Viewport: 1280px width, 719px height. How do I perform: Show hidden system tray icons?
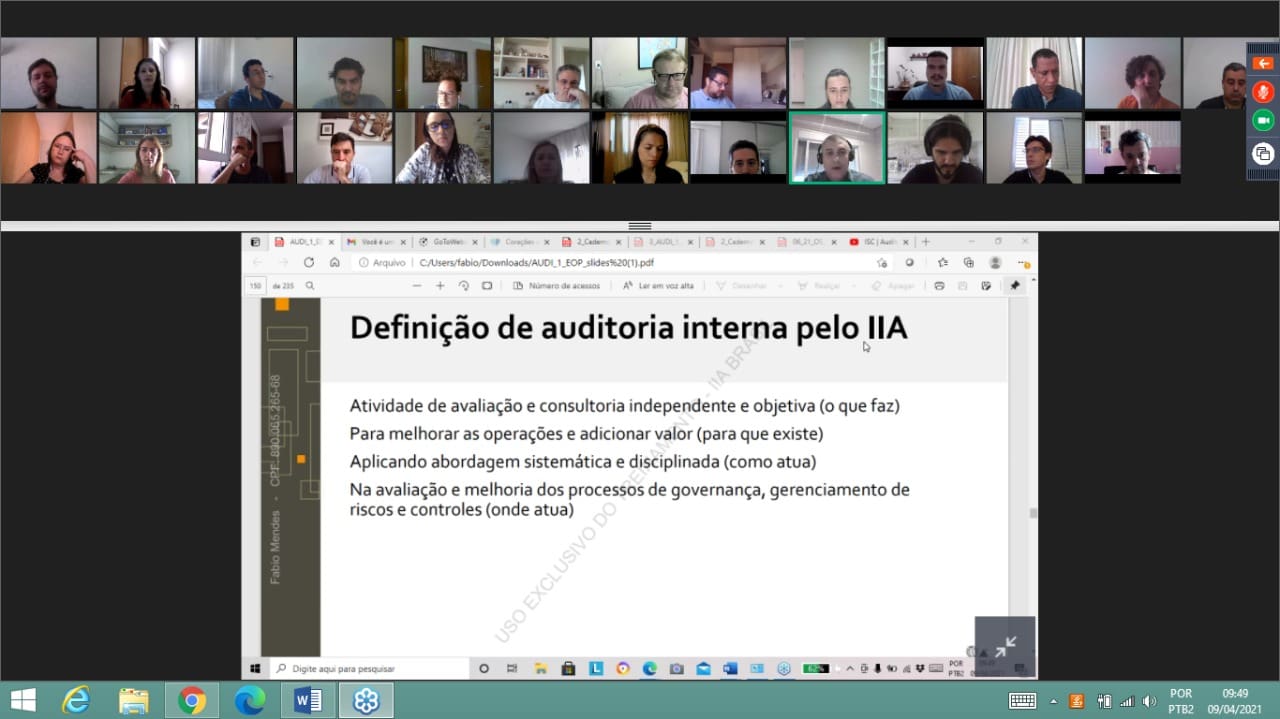coord(1052,701)
